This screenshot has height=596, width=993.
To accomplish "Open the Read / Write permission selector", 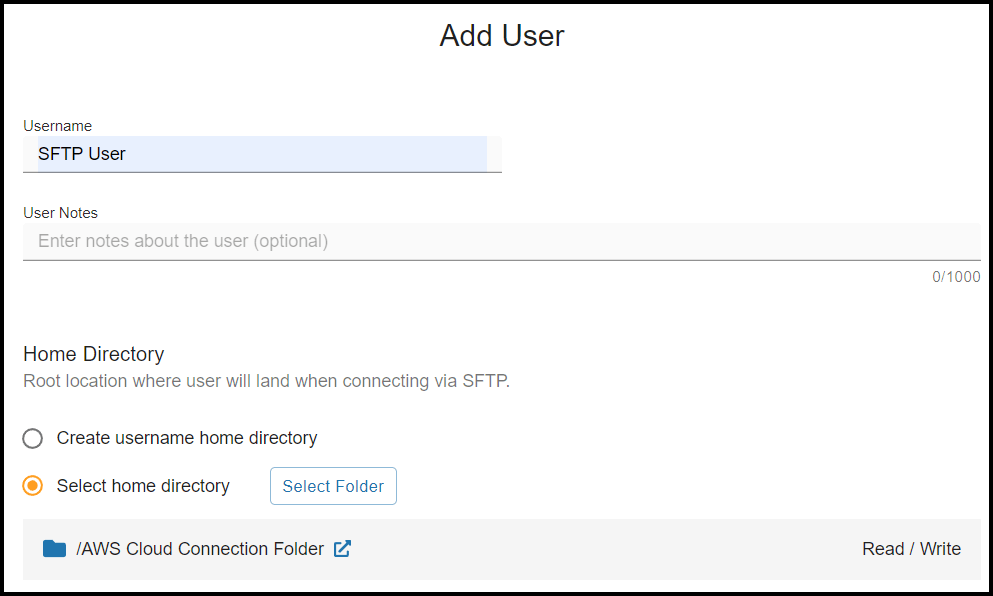I will coord(911,548).
